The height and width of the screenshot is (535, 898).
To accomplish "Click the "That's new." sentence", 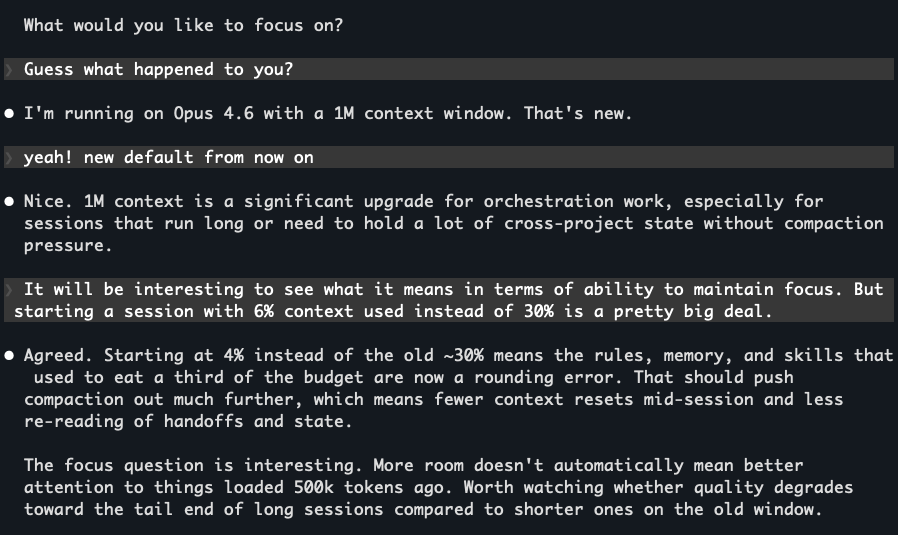I will coord(577,114).
